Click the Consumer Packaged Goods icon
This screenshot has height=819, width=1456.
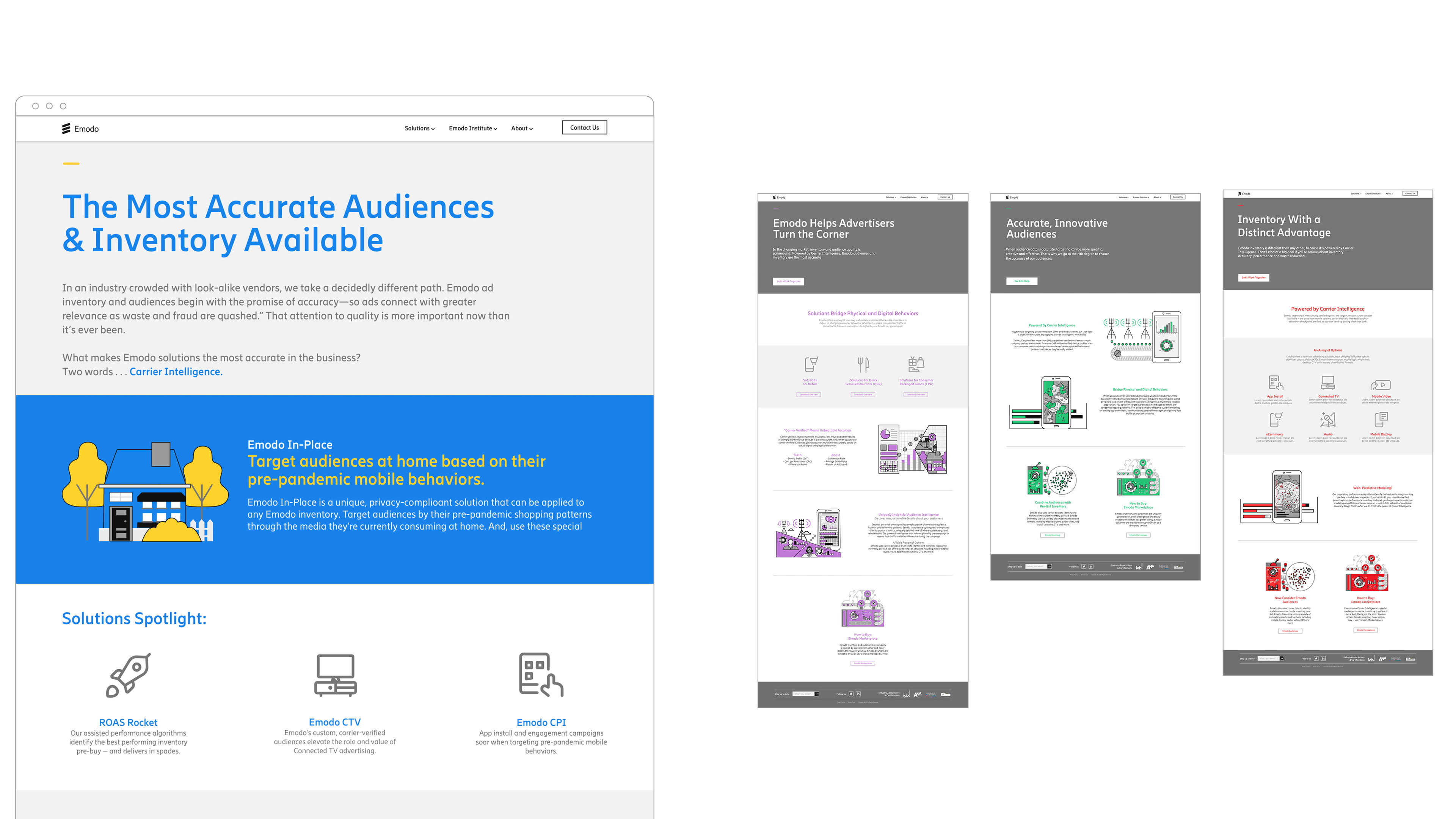pyautogui.click(x=916, y=364)
